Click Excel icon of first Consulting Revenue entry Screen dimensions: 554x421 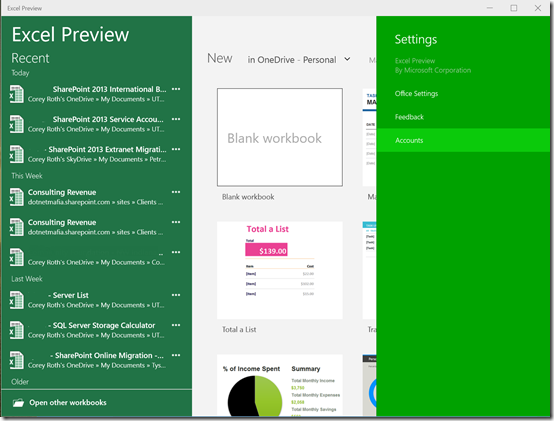coord(16,197)
